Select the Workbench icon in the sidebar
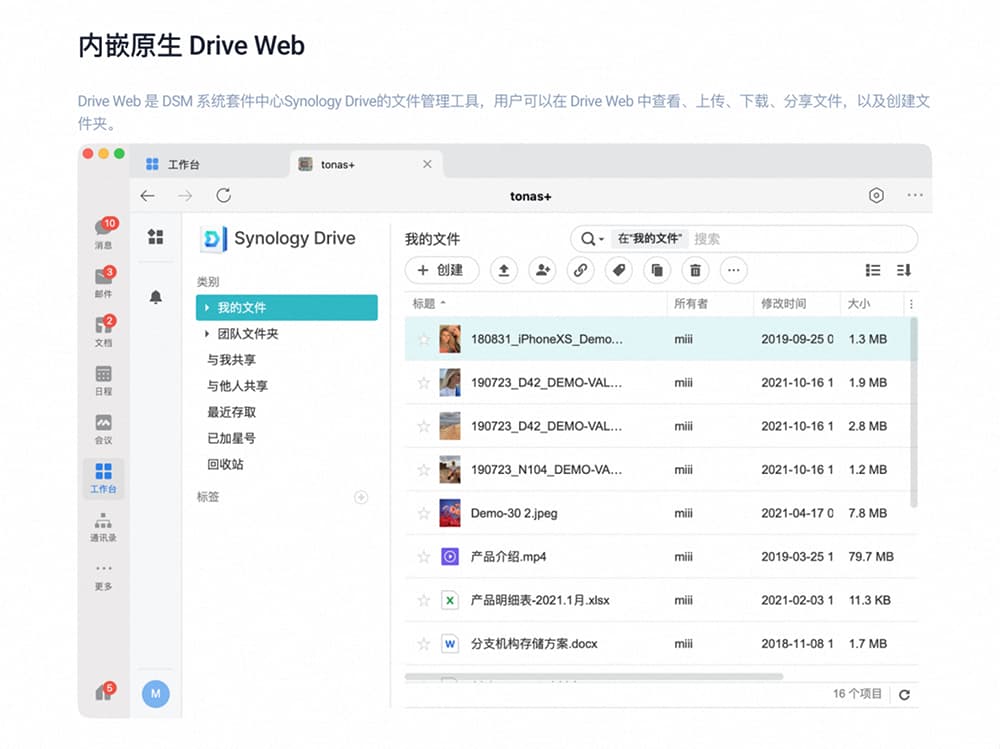This screenshot has width=1000, height=749. 103,478
